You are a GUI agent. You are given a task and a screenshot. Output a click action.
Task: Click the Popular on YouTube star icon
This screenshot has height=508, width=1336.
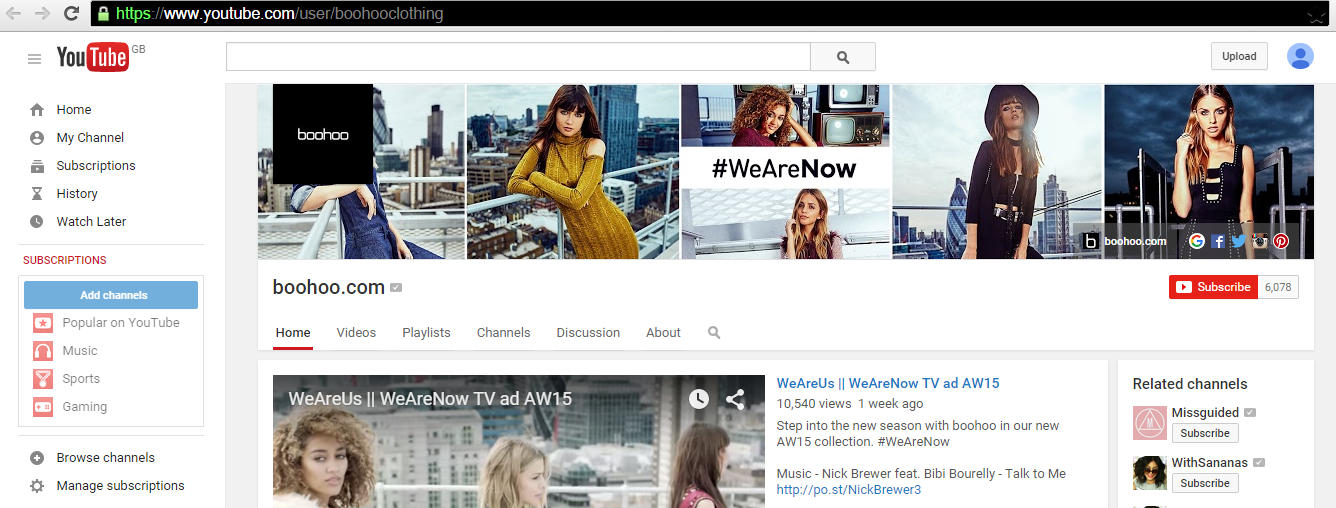[x=43, y=323]
